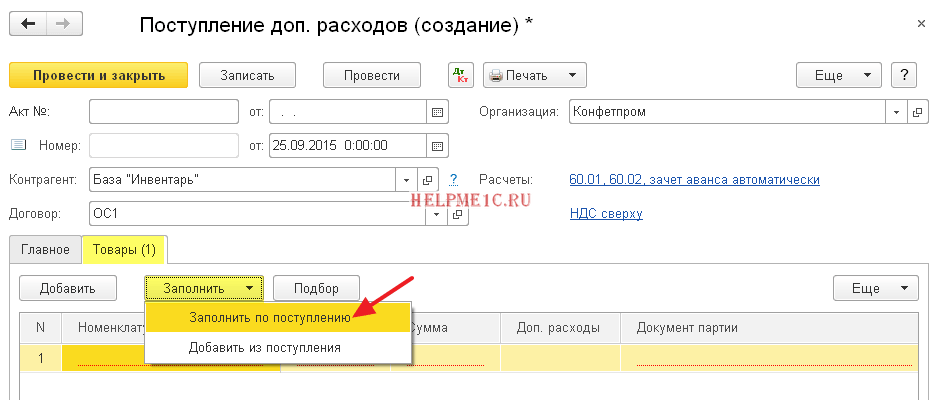Go forward with the right arrow button

(64, 24)
